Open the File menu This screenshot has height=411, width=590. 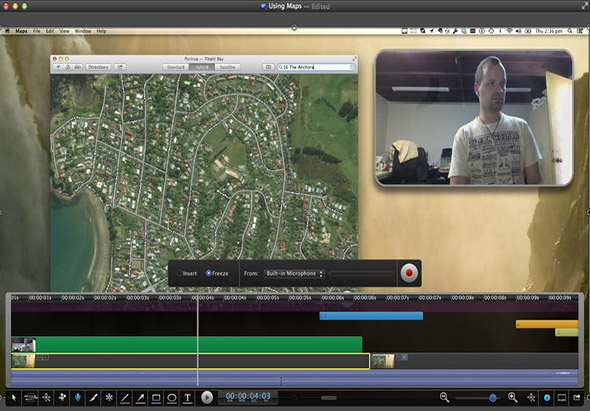pos(36,31)
